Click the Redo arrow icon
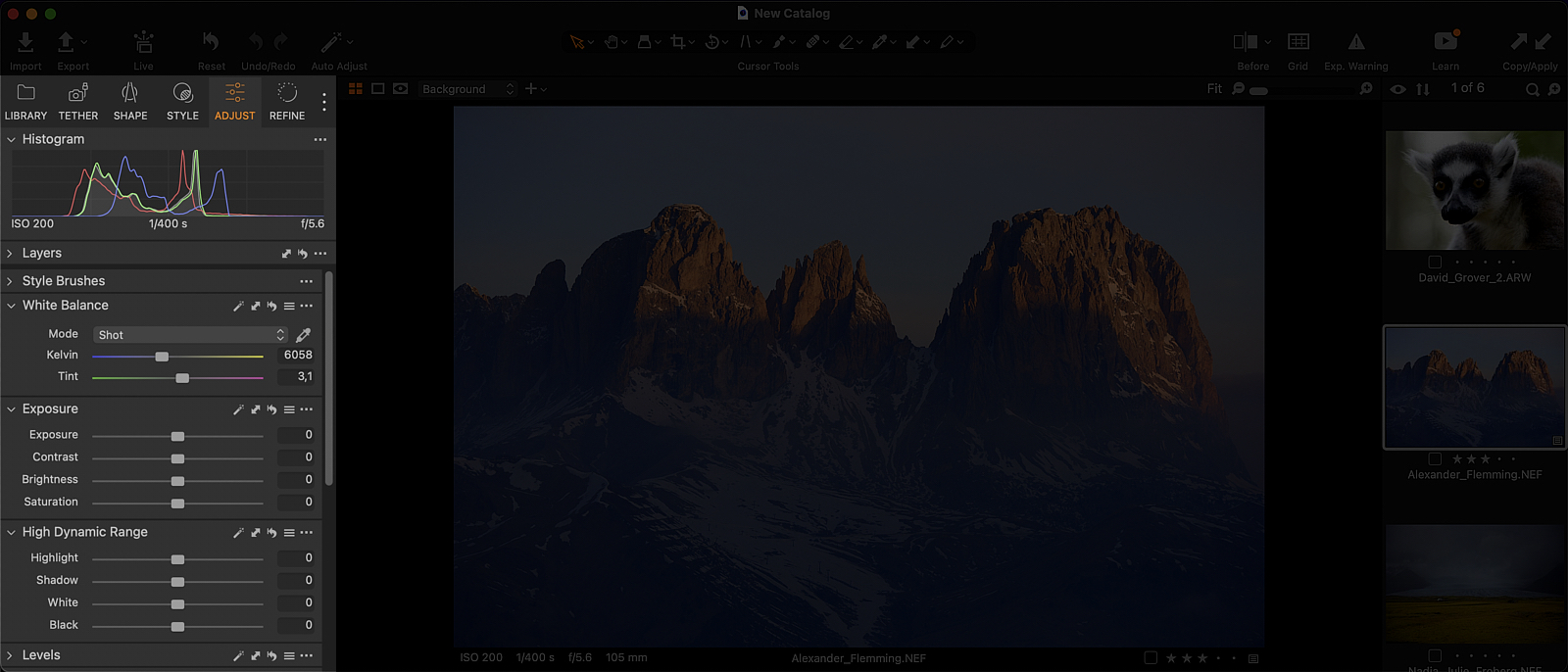Viewport: 1568px width, 672px height. click(x=281, y=42)
